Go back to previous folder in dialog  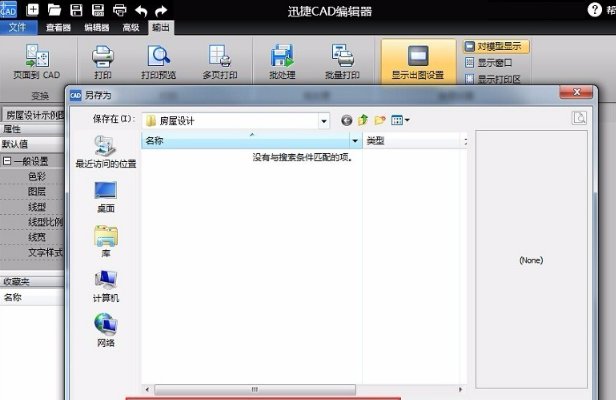[346, 120]
